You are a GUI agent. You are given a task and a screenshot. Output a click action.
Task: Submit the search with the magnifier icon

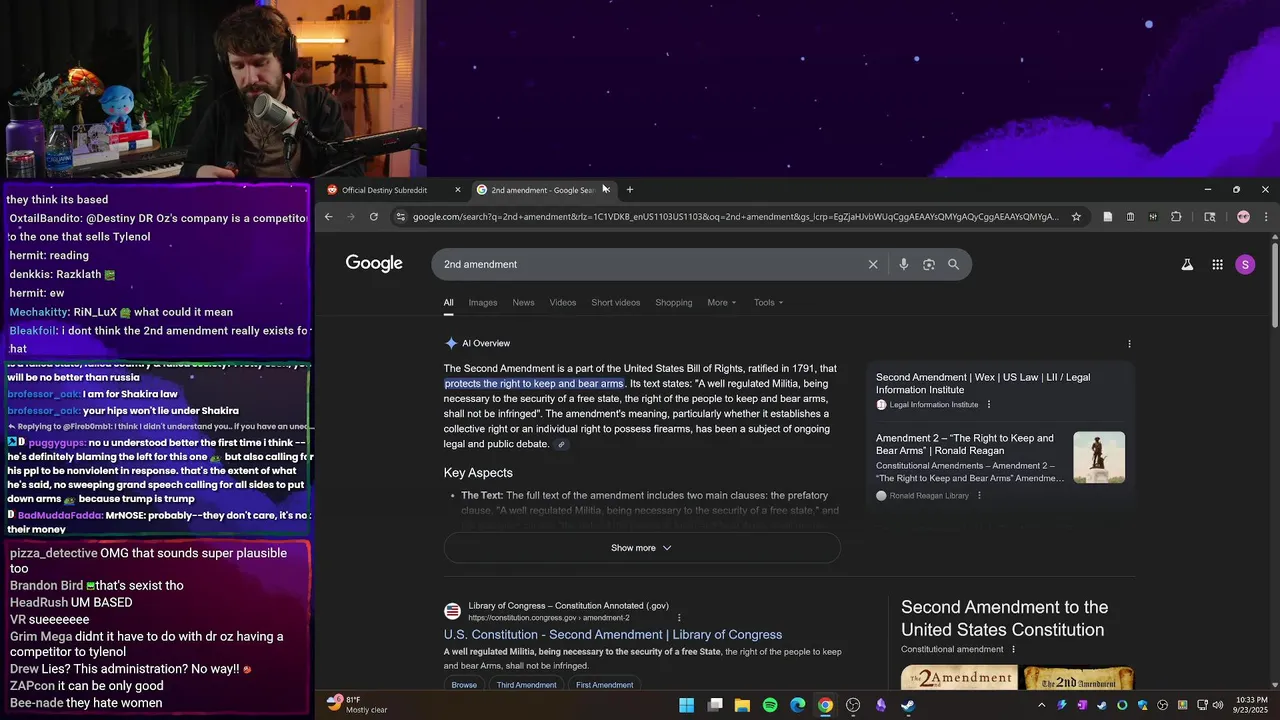point(954,264)
